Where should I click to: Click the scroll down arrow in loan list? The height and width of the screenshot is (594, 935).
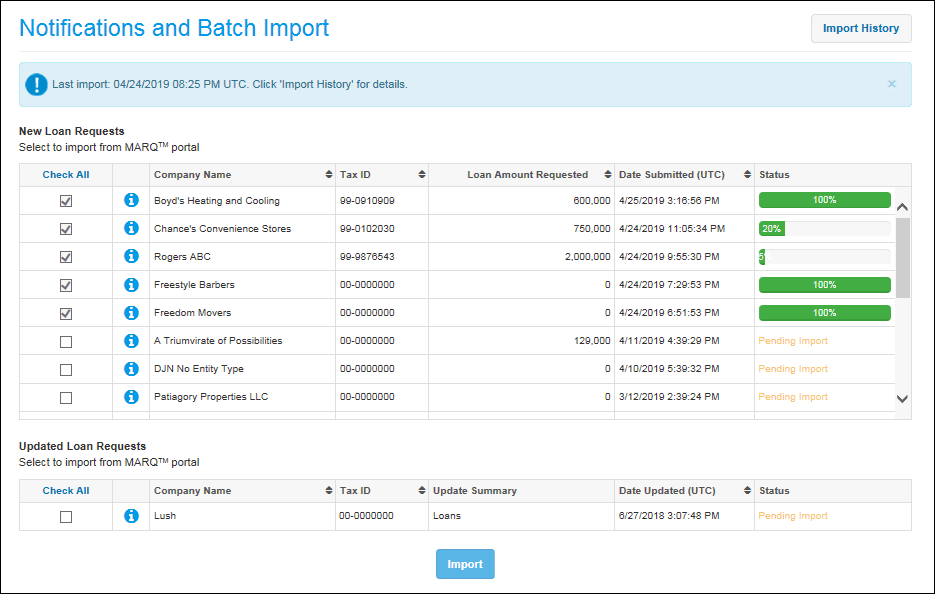903,399
